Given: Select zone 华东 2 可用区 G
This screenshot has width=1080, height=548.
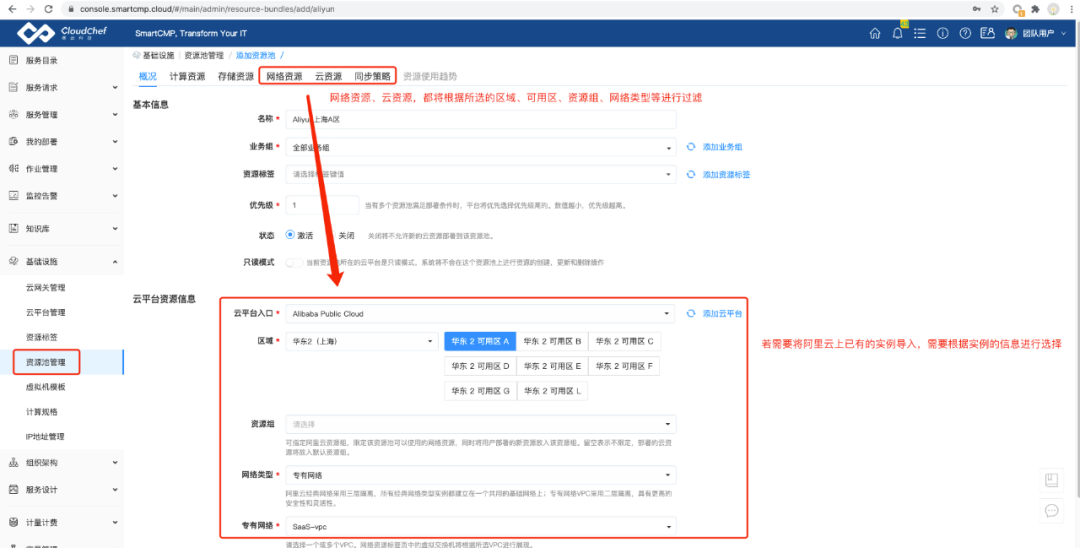Looking at the screenshot, I should coord(480,391).
